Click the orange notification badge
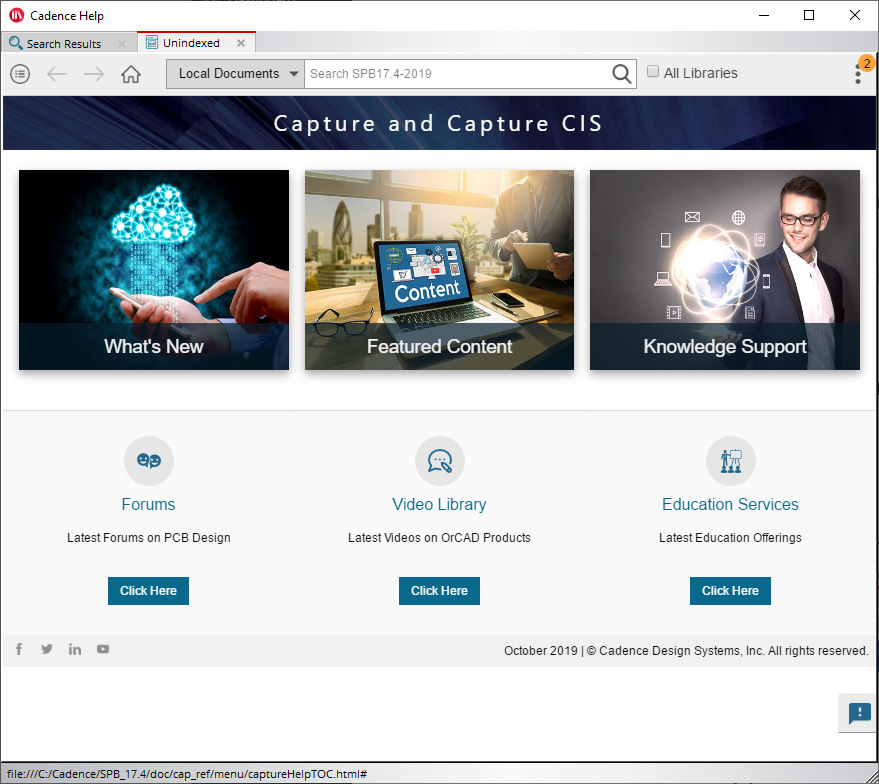The image size is (879, 784). [x=867, y=63]
